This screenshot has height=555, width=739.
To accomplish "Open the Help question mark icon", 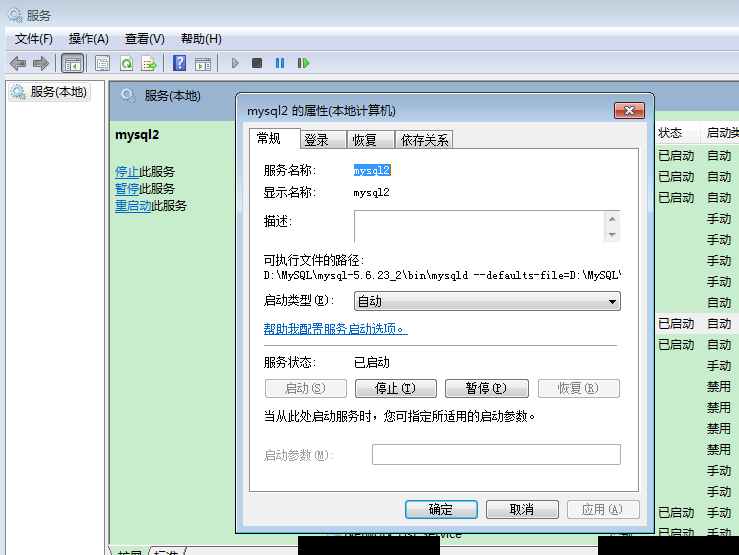I will pos(179,63).
